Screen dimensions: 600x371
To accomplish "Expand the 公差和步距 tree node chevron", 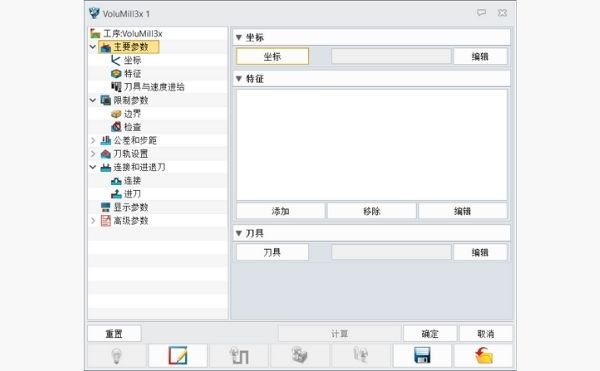I will click(93, 140).
